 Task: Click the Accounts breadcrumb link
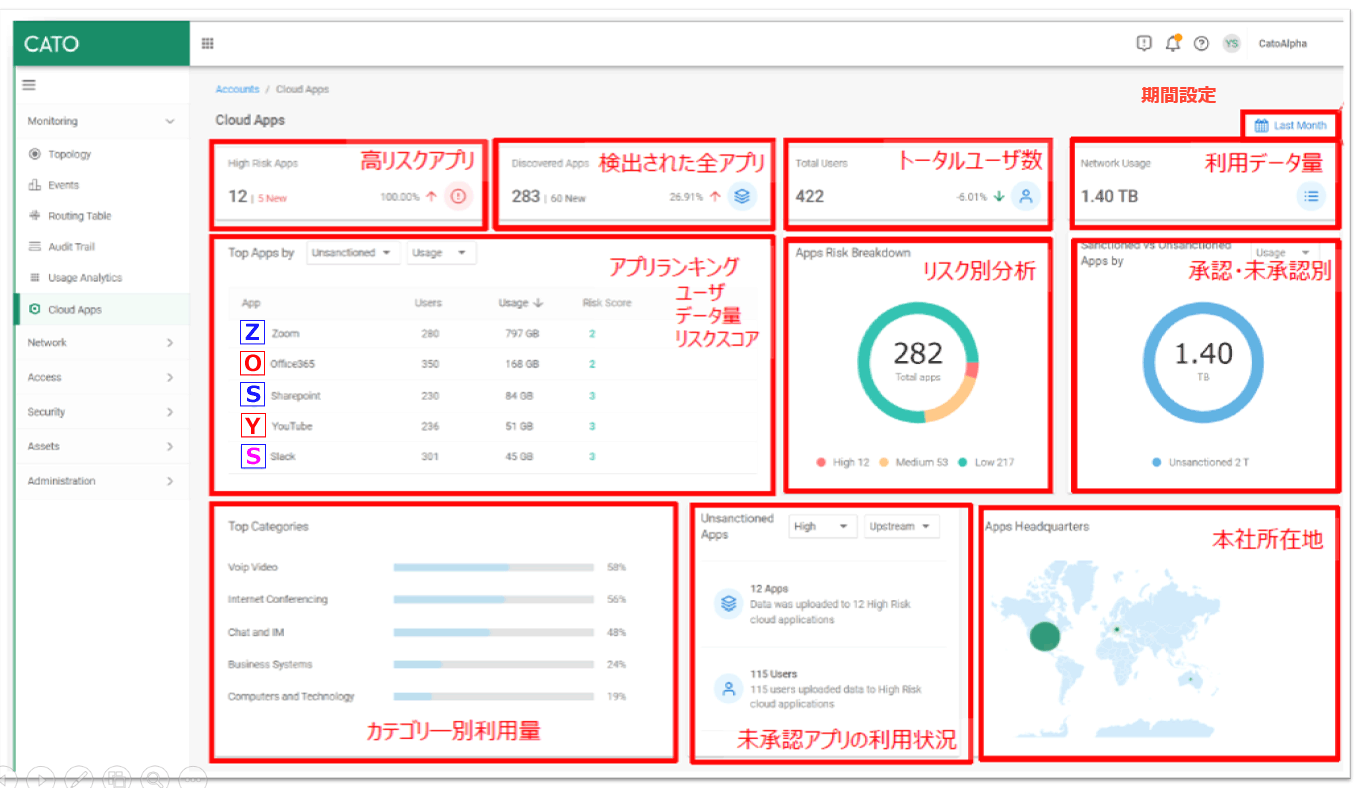[237, 90]
